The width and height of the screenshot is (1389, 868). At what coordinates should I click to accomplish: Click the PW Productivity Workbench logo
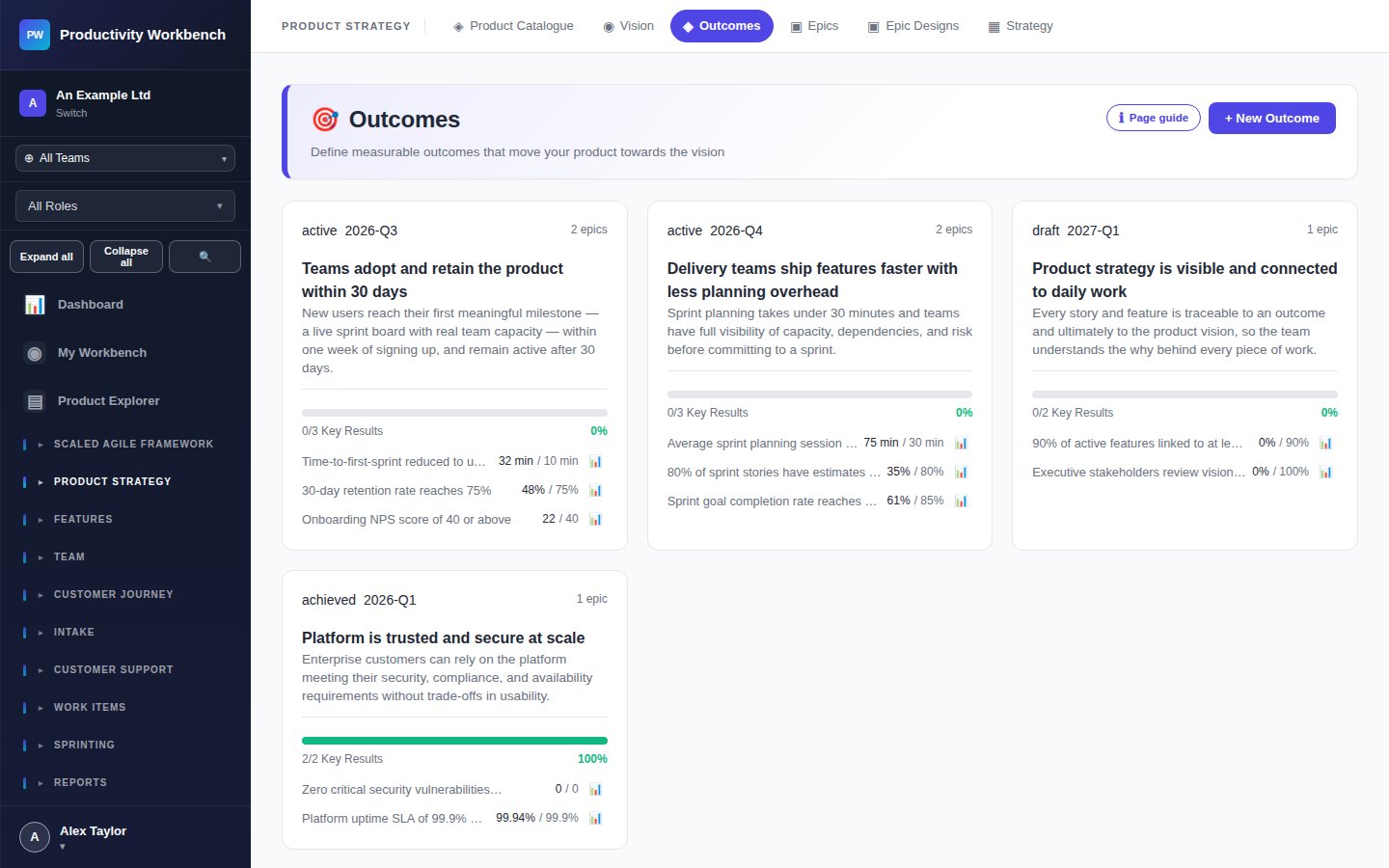(x=35, y=35)
